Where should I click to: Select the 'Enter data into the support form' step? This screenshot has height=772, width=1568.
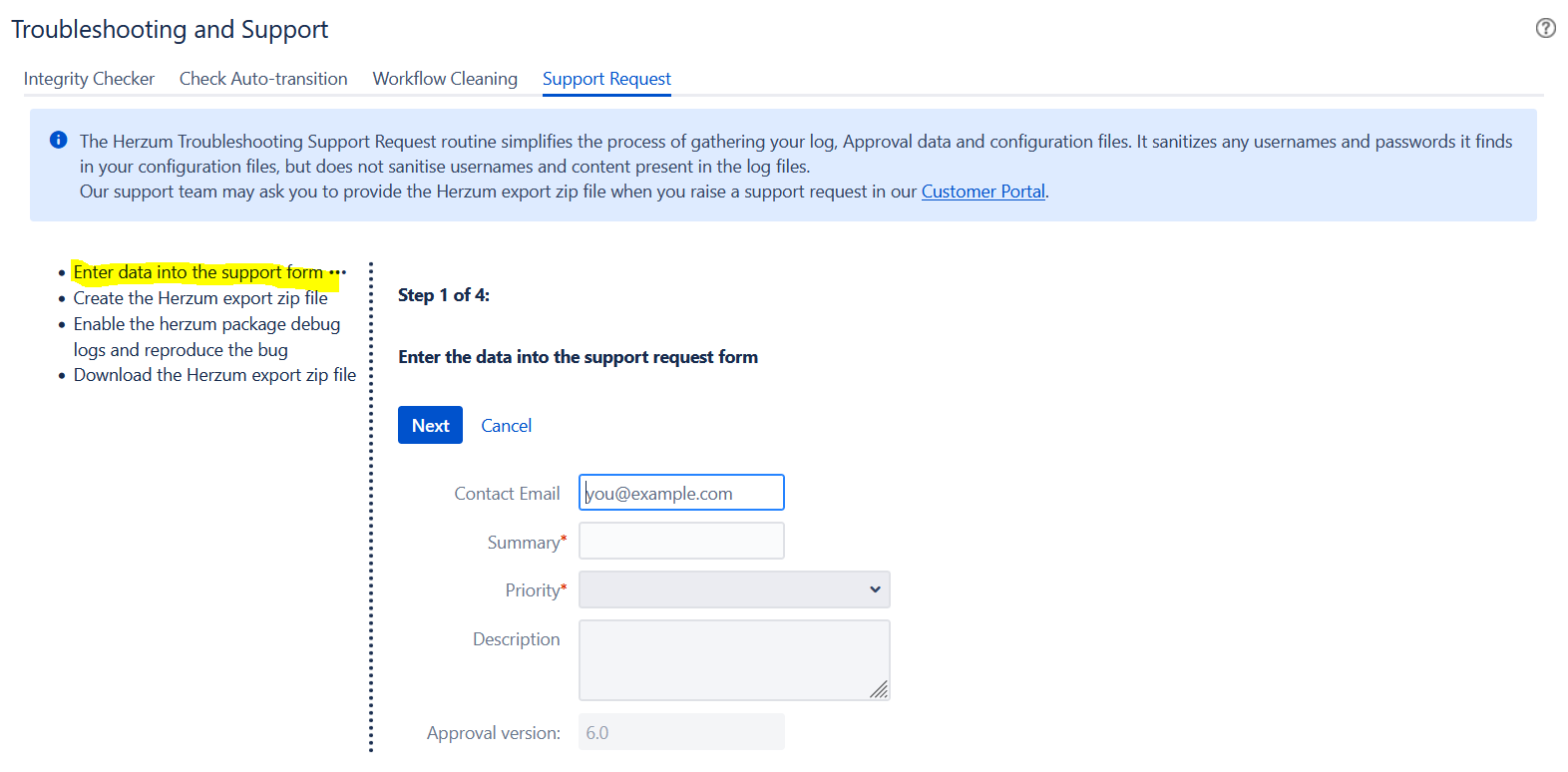(197, 272)
